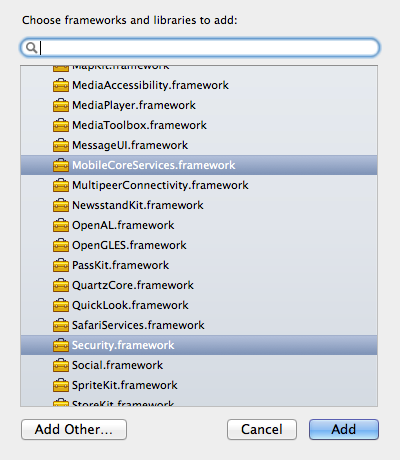This screenshot has height=460, width=400.
Task: Click the SpriteKit.framework toolbox icon
Action: (x=61, y=385)
